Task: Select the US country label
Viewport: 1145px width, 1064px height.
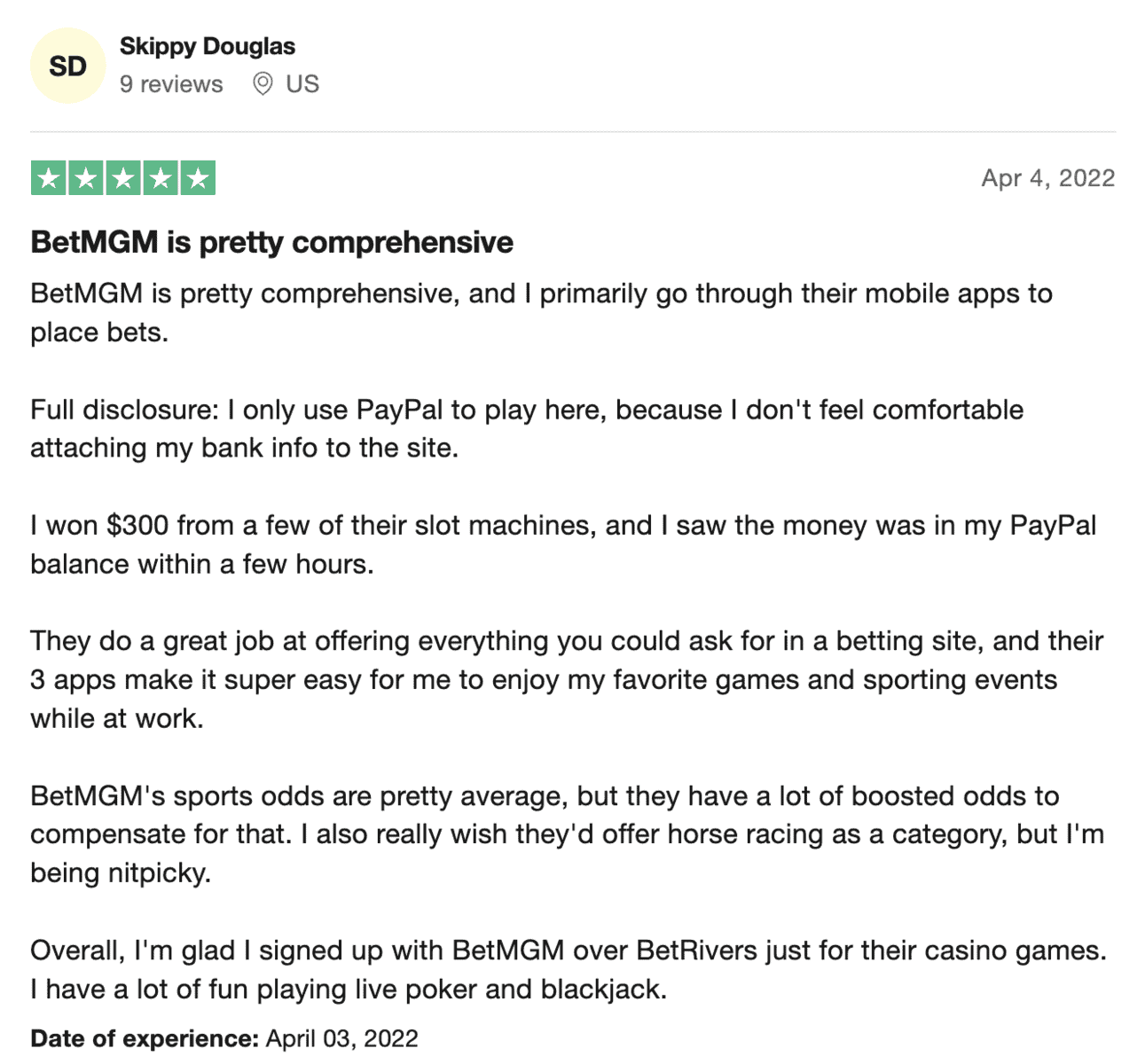Action: 302,84
